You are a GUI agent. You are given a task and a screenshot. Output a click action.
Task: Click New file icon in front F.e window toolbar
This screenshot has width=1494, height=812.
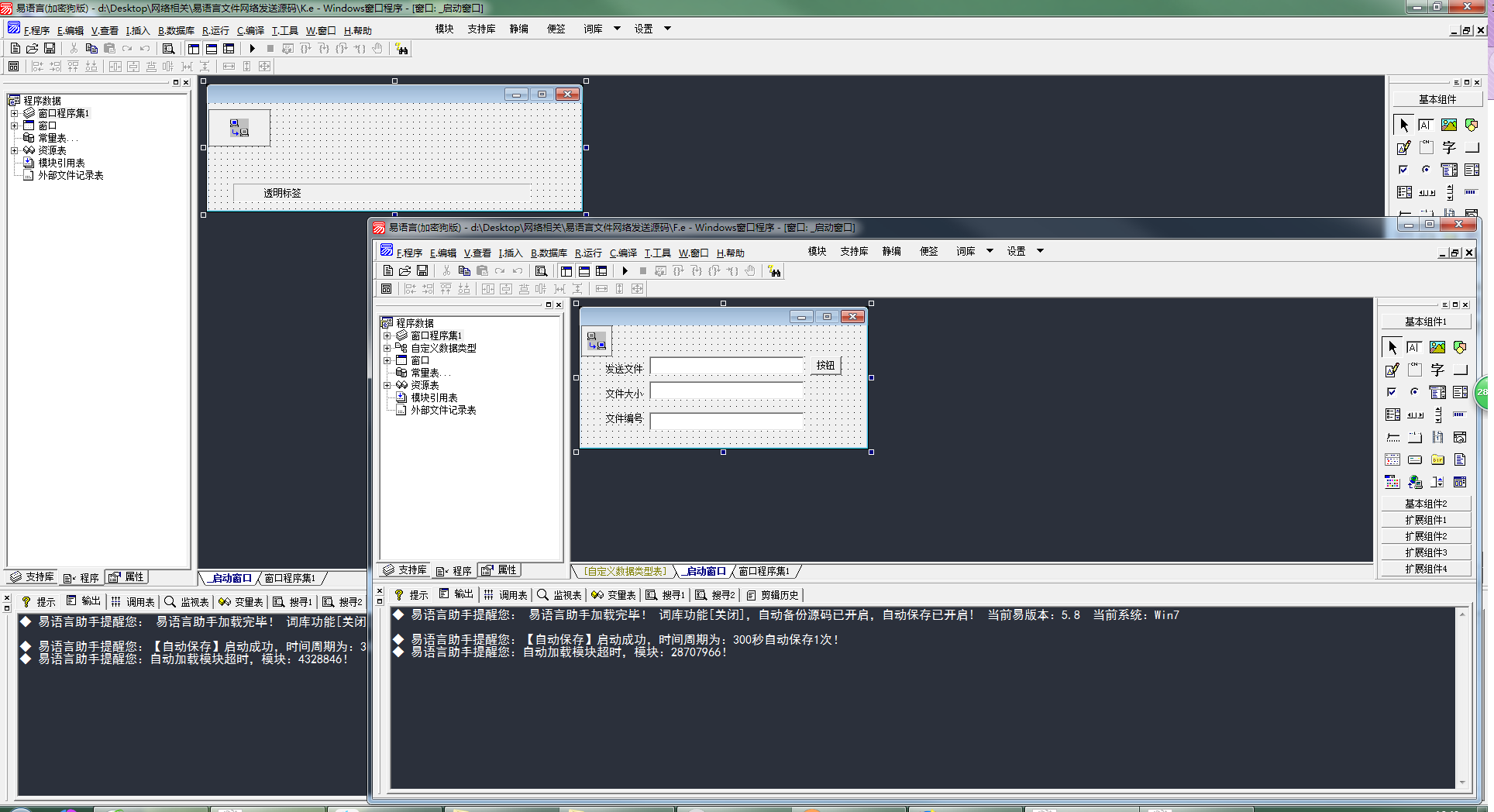pos(388,271)
